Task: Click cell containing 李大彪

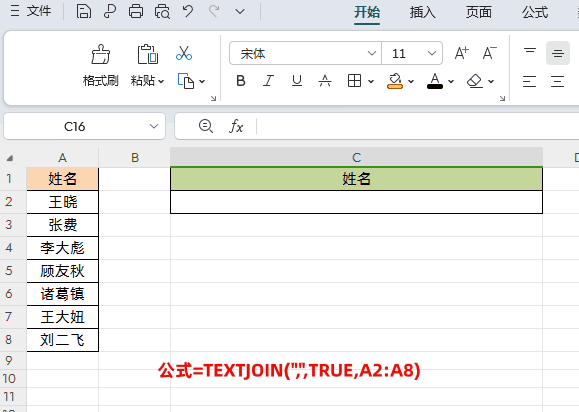Action: (62, 248)
